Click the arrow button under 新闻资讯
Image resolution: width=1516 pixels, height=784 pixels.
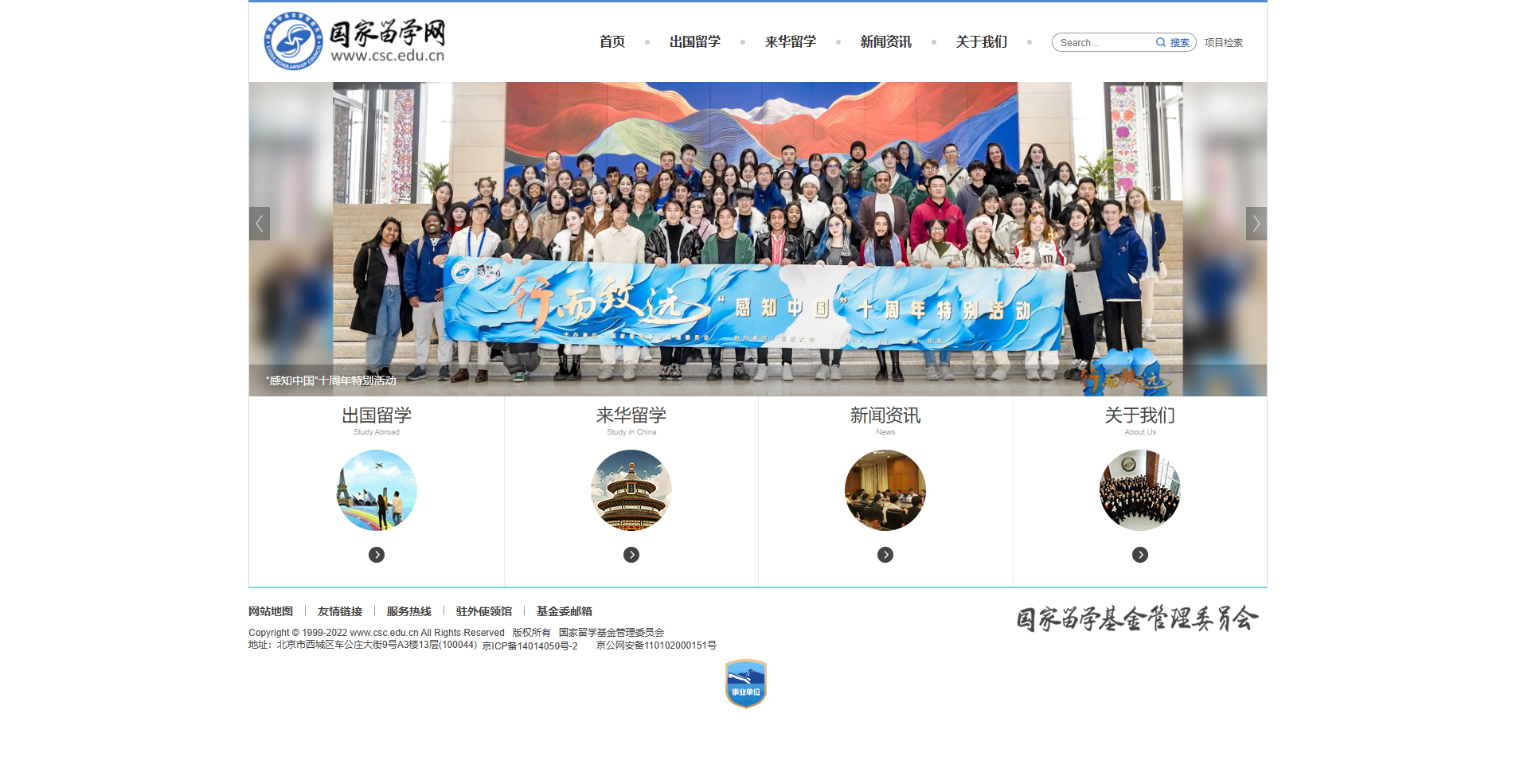point(885,555)
